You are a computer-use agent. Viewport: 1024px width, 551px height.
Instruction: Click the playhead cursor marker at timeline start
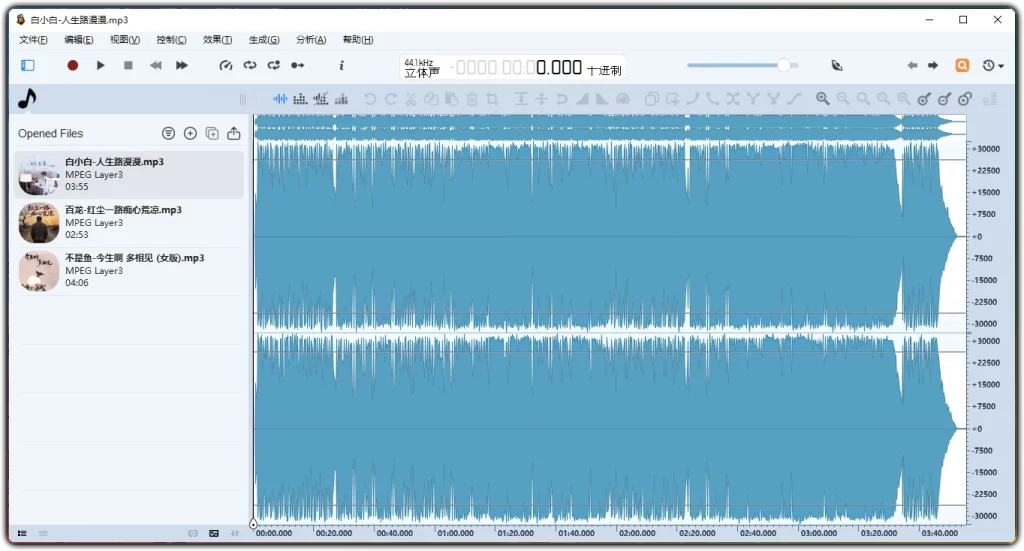coord(253,524)
